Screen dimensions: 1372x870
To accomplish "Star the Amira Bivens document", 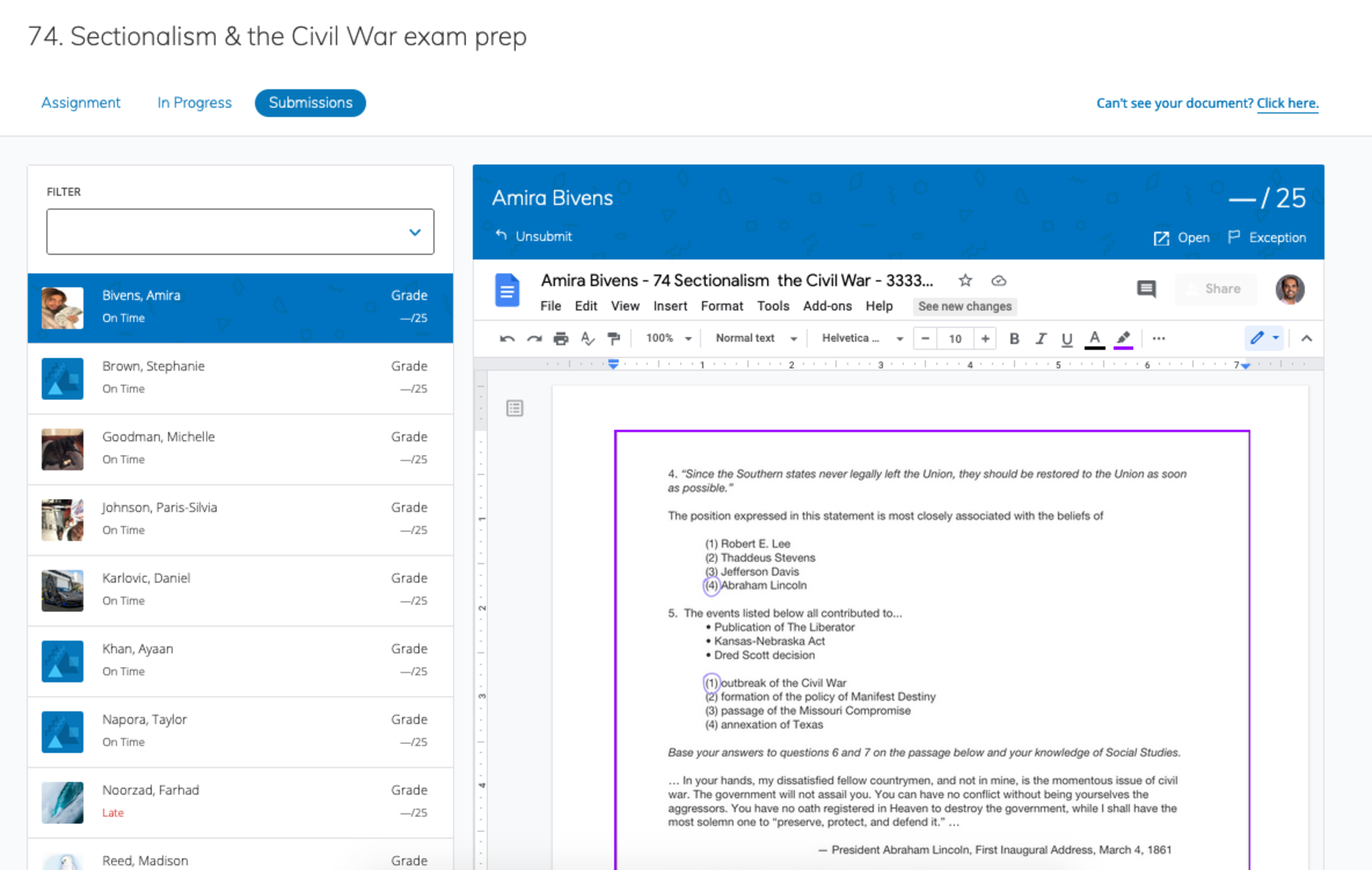I will click(x=965, y=281).
